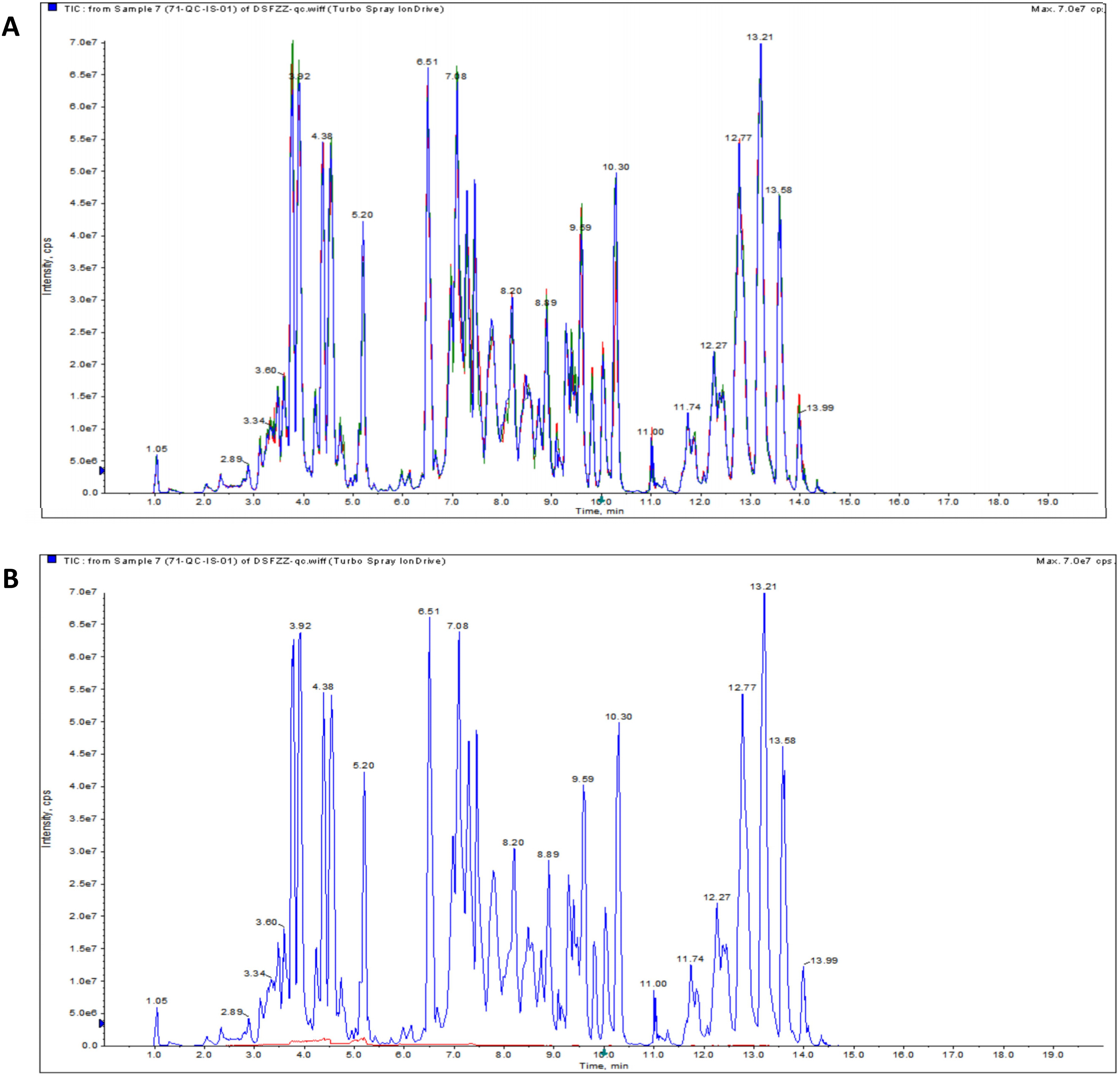Click the 'Time, min' axis label in panel A

pos(599,511)
